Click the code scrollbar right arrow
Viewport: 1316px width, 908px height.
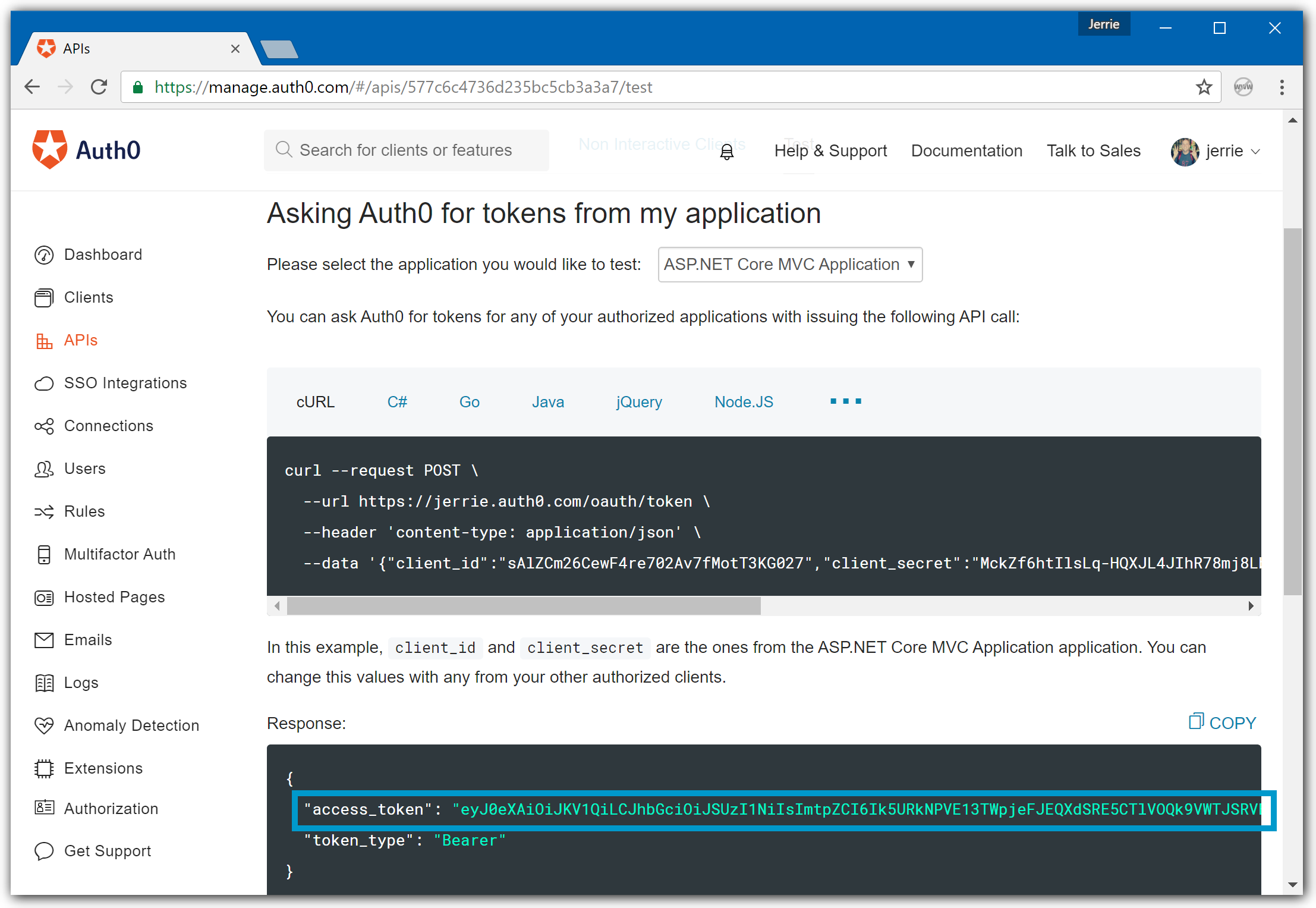tap(1251, 606)
